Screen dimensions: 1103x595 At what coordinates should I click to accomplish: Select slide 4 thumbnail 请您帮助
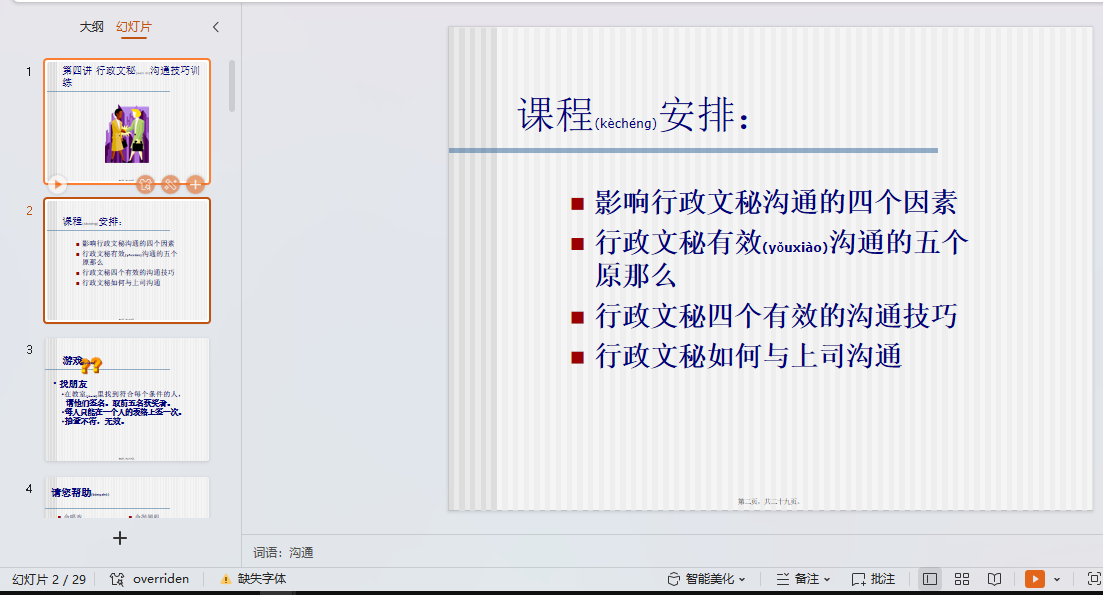pyautogui.click(x=127, y=497)
